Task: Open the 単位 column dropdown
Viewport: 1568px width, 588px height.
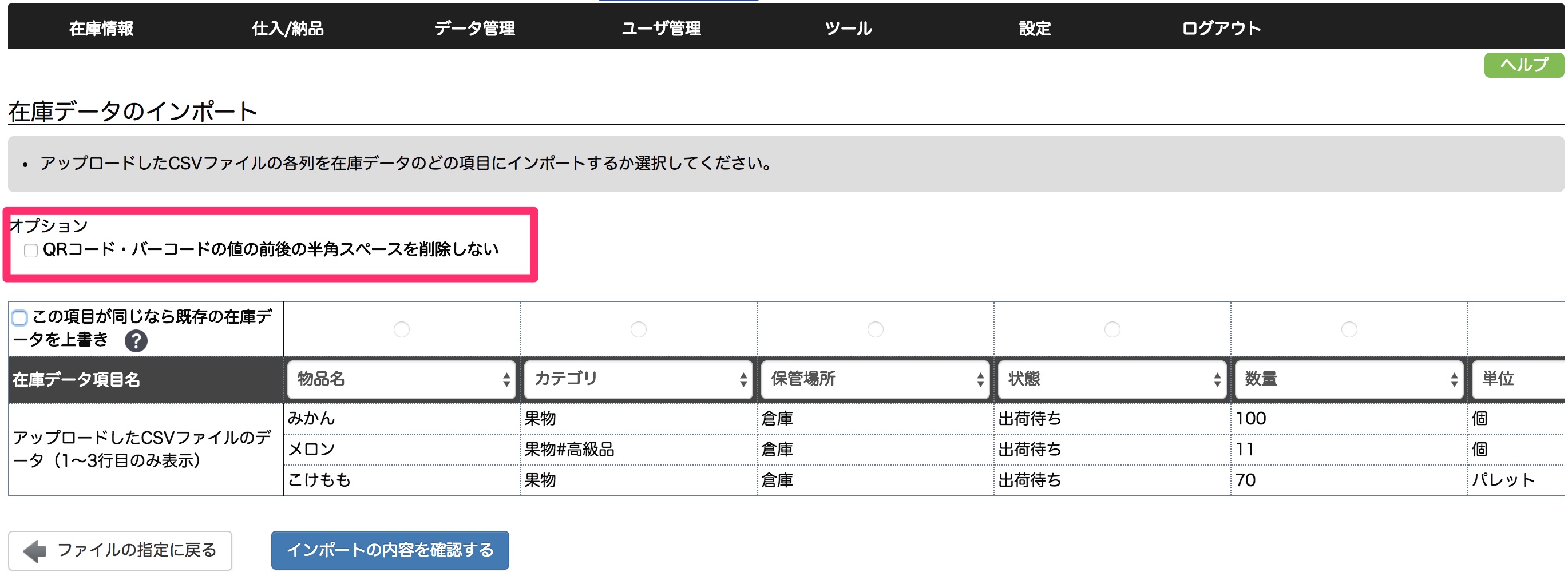Action: (x=1518, y=379)
